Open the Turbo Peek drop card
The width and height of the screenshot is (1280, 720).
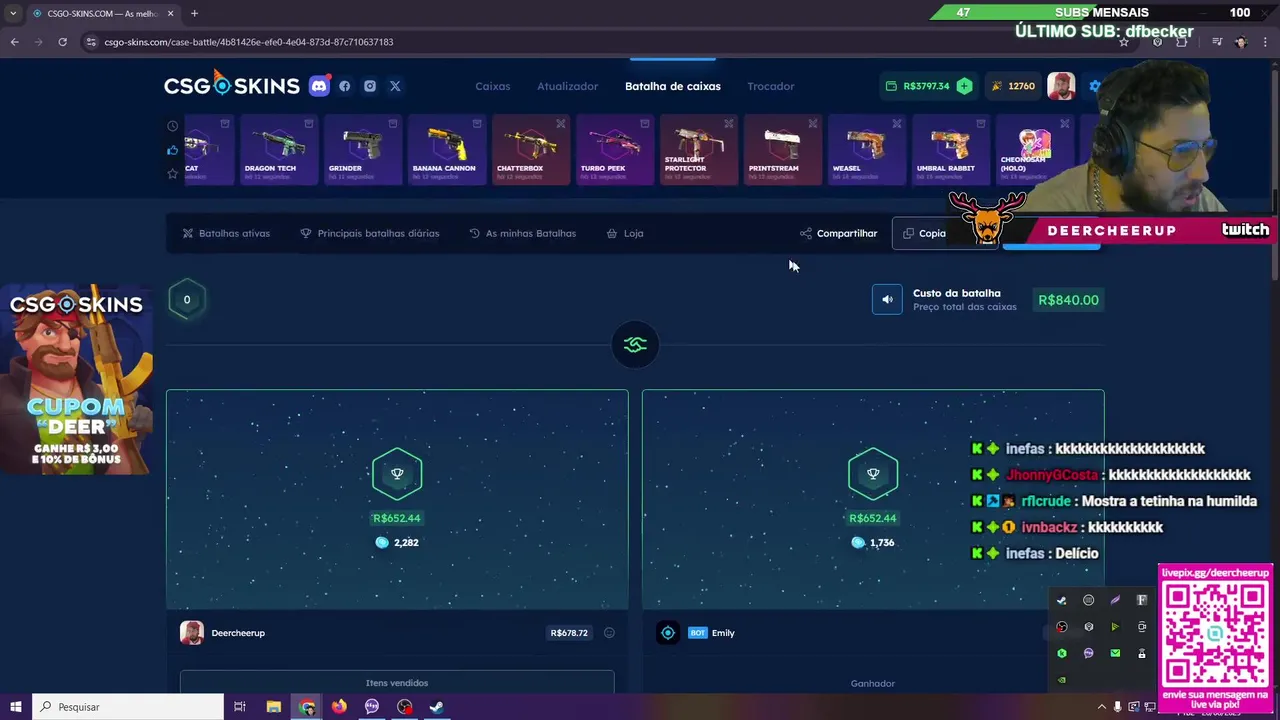615,150
